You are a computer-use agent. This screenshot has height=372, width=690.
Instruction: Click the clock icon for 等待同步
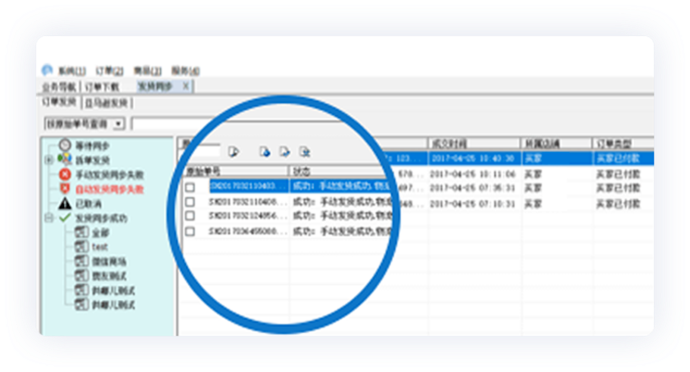(65, 145)
